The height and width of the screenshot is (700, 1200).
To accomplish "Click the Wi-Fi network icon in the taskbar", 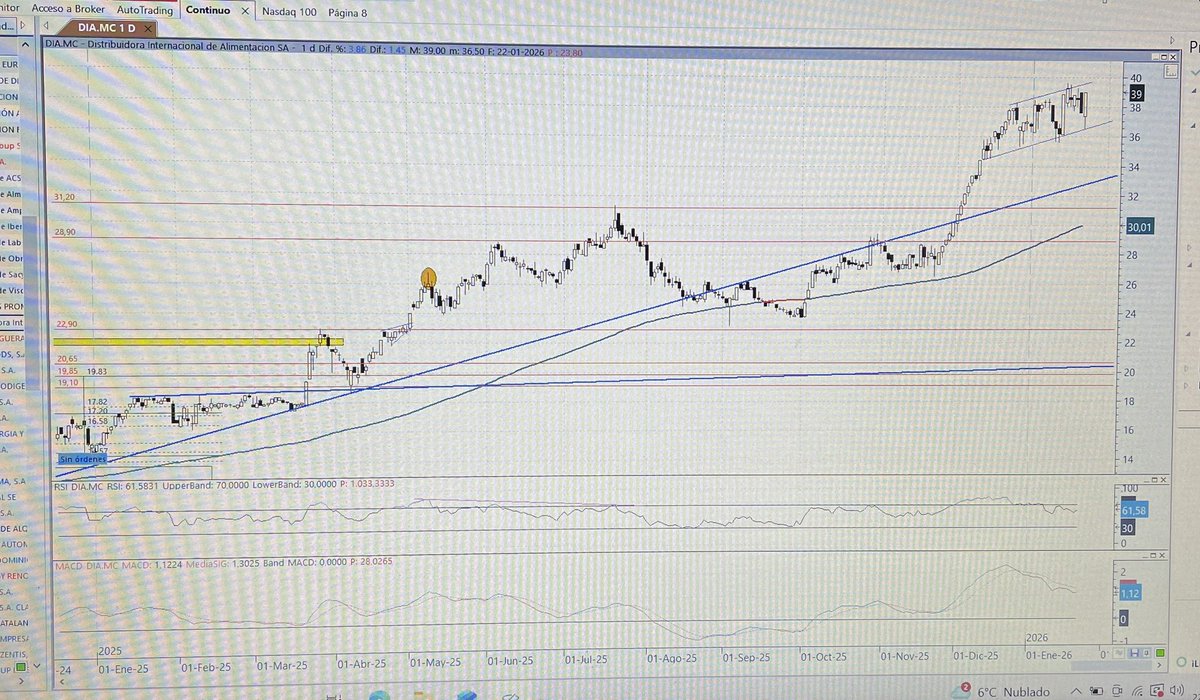I will pos(1136,691).
